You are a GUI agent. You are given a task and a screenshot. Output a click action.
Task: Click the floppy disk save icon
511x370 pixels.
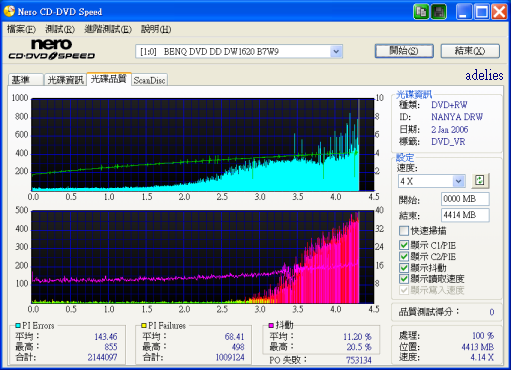tap(439, 12)
